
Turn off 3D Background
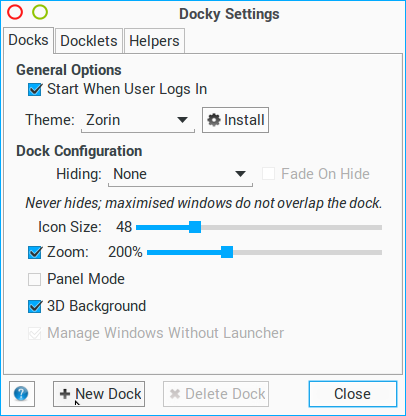click(x=35, y=306)
